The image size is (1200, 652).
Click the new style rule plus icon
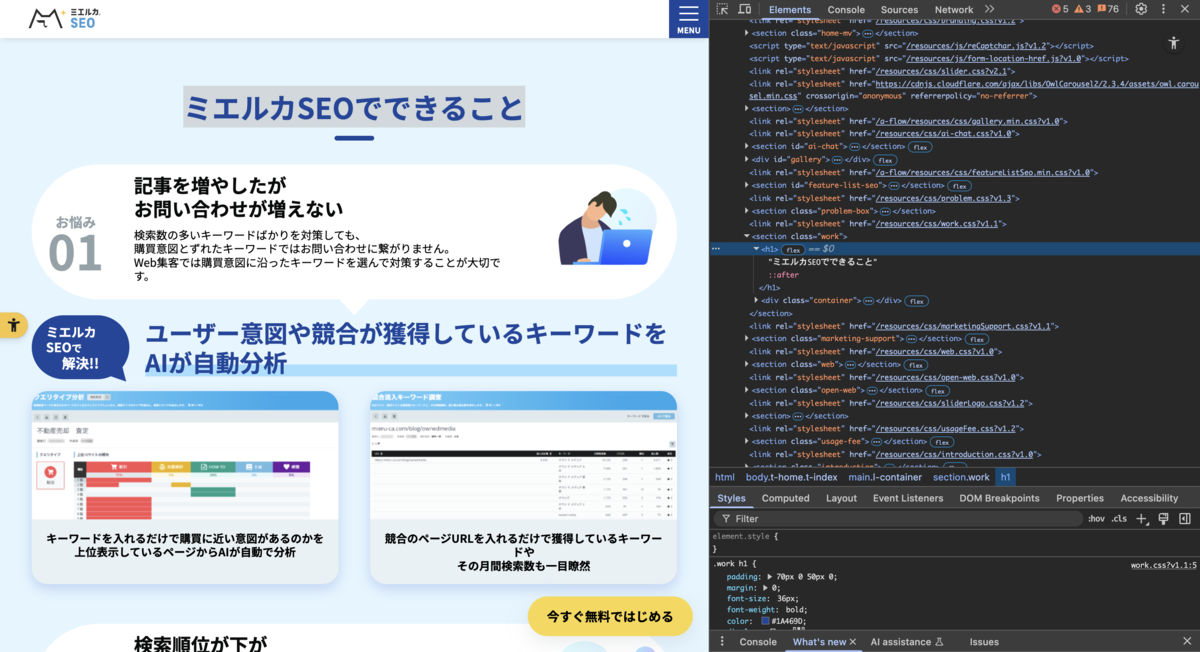tap(1141, 518)
